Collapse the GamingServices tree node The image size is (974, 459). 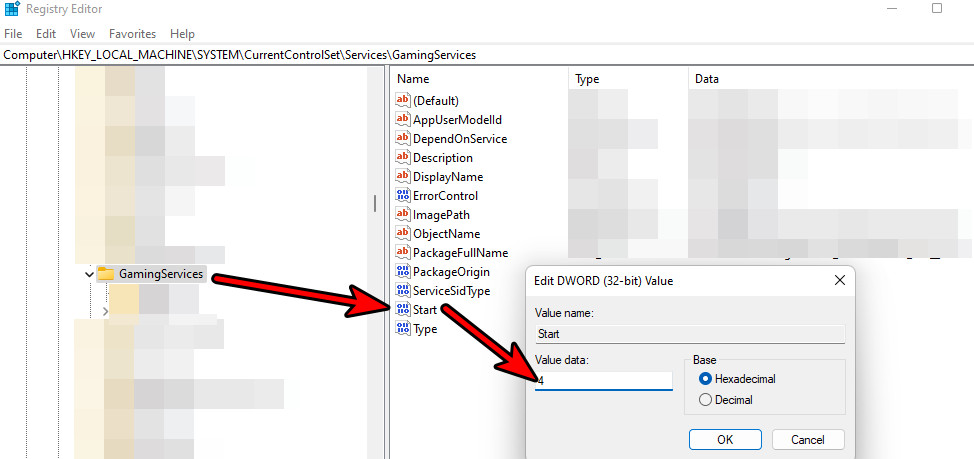click(x=90, y=274)
